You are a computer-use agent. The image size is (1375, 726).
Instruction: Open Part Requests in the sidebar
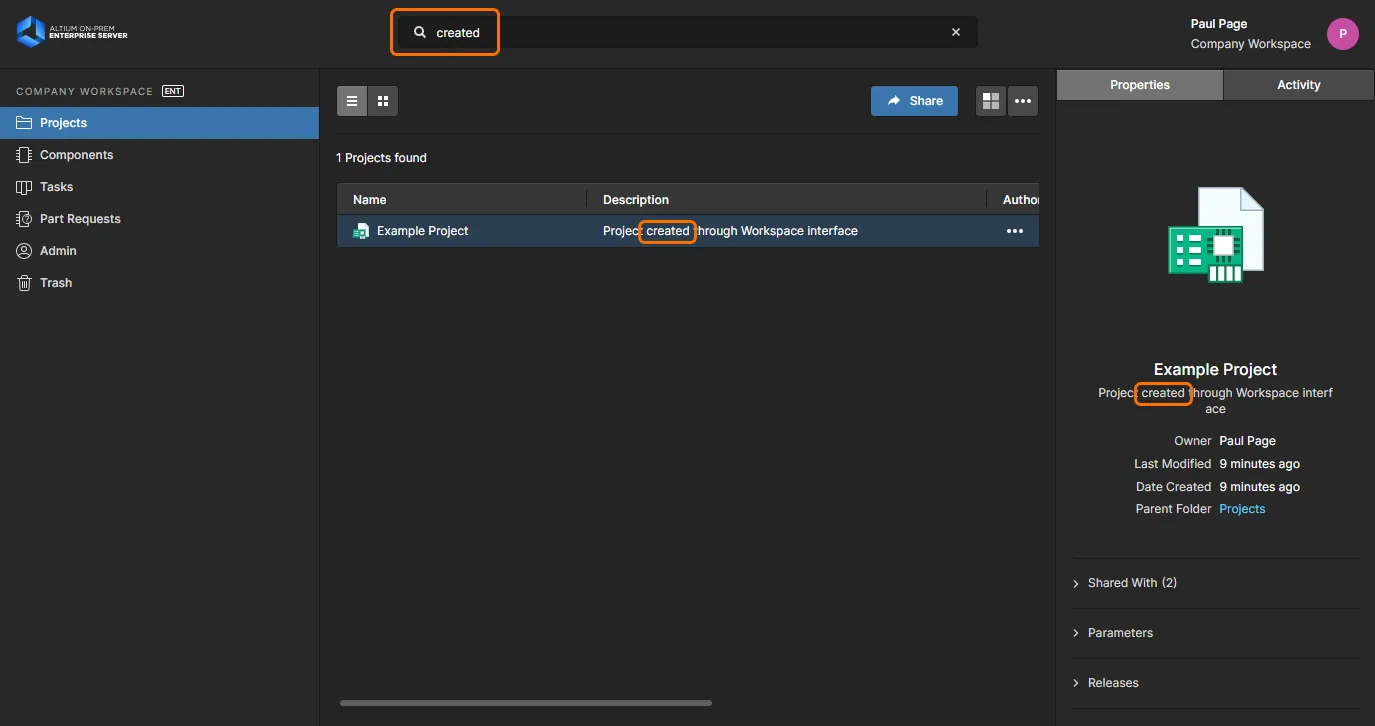[x=160, y=219]
